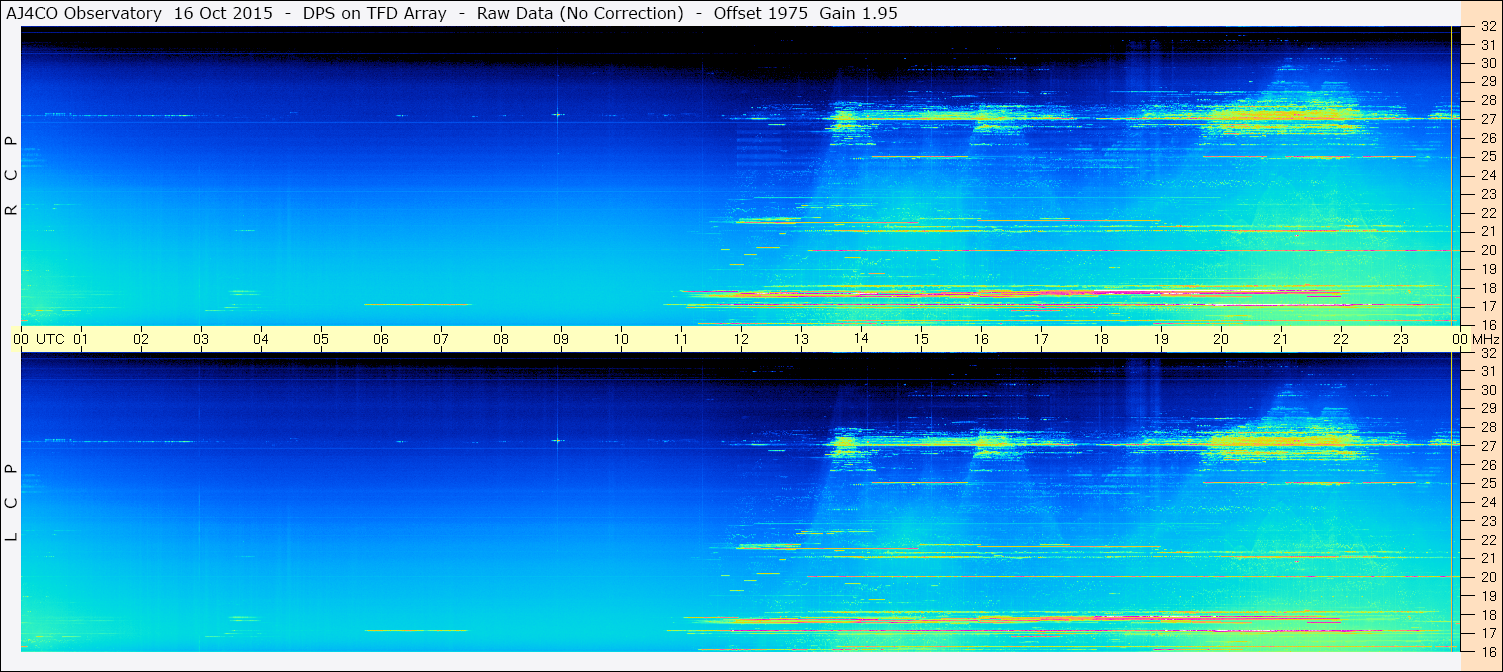Click the 'UTC' label on the time axis
The width and height of the screenshot is (1503, 672).
pos(51,339)
